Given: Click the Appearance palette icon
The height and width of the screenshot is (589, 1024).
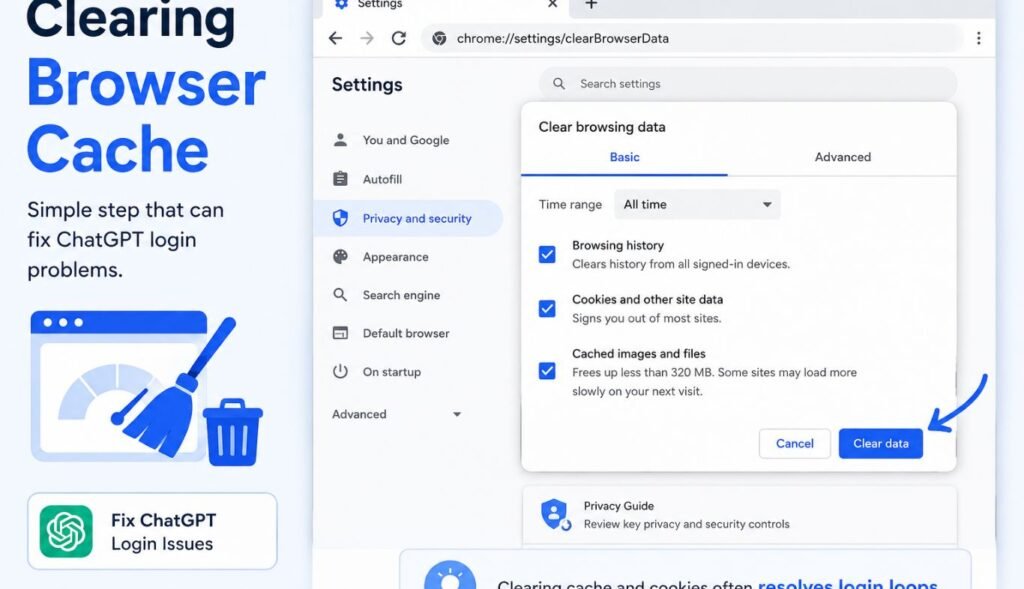Looking at the screenshot, I should tap(340, 257).
